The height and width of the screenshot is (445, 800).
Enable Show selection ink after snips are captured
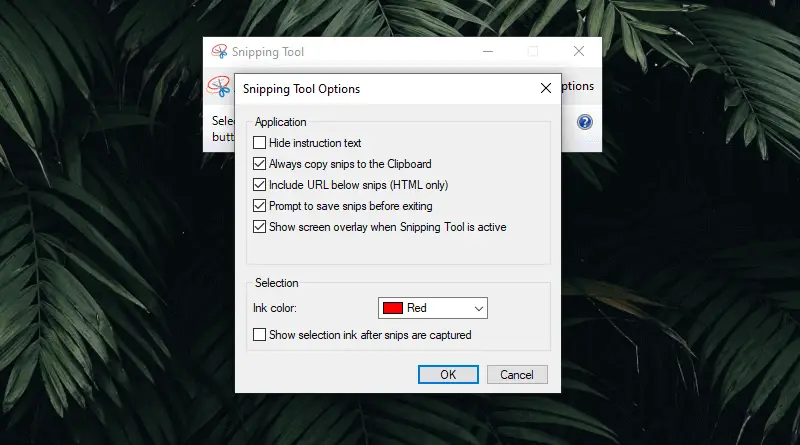click(259, 334)
